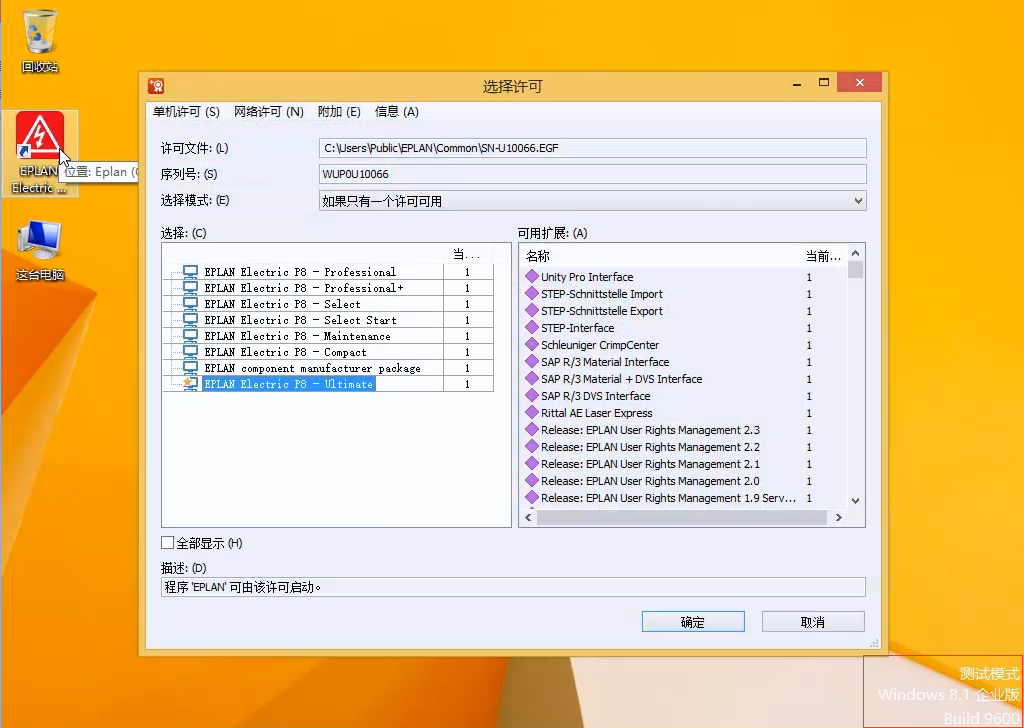1024x728 pixels.
Task: Open the Recycle Bin desktop icon
Action: [39, 40]
